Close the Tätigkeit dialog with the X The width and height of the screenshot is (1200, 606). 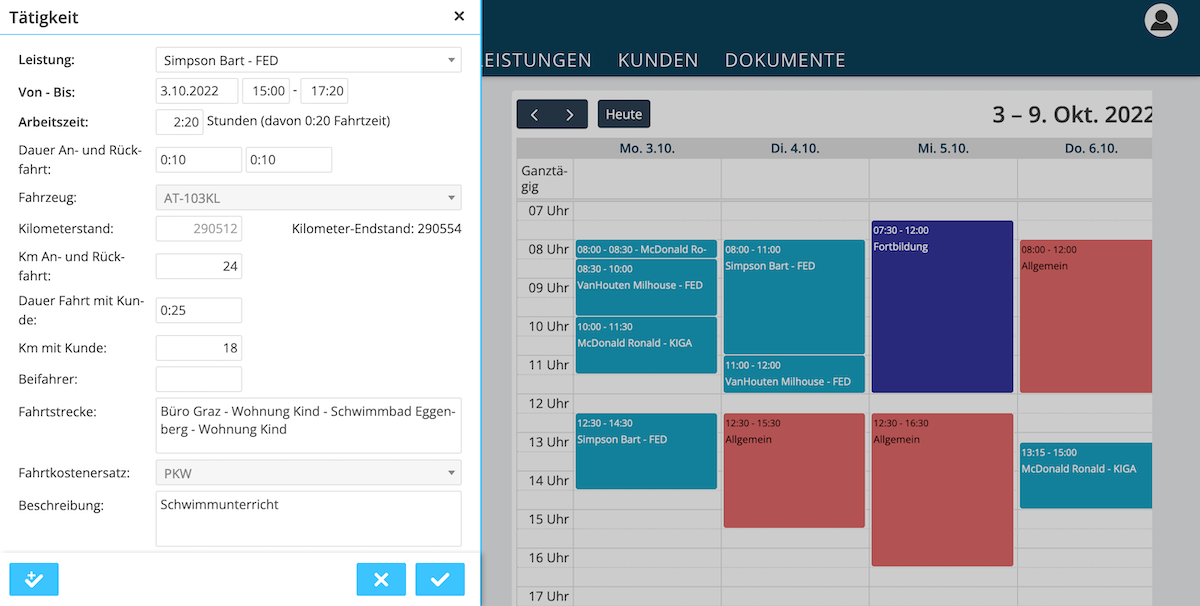point(459,16)
